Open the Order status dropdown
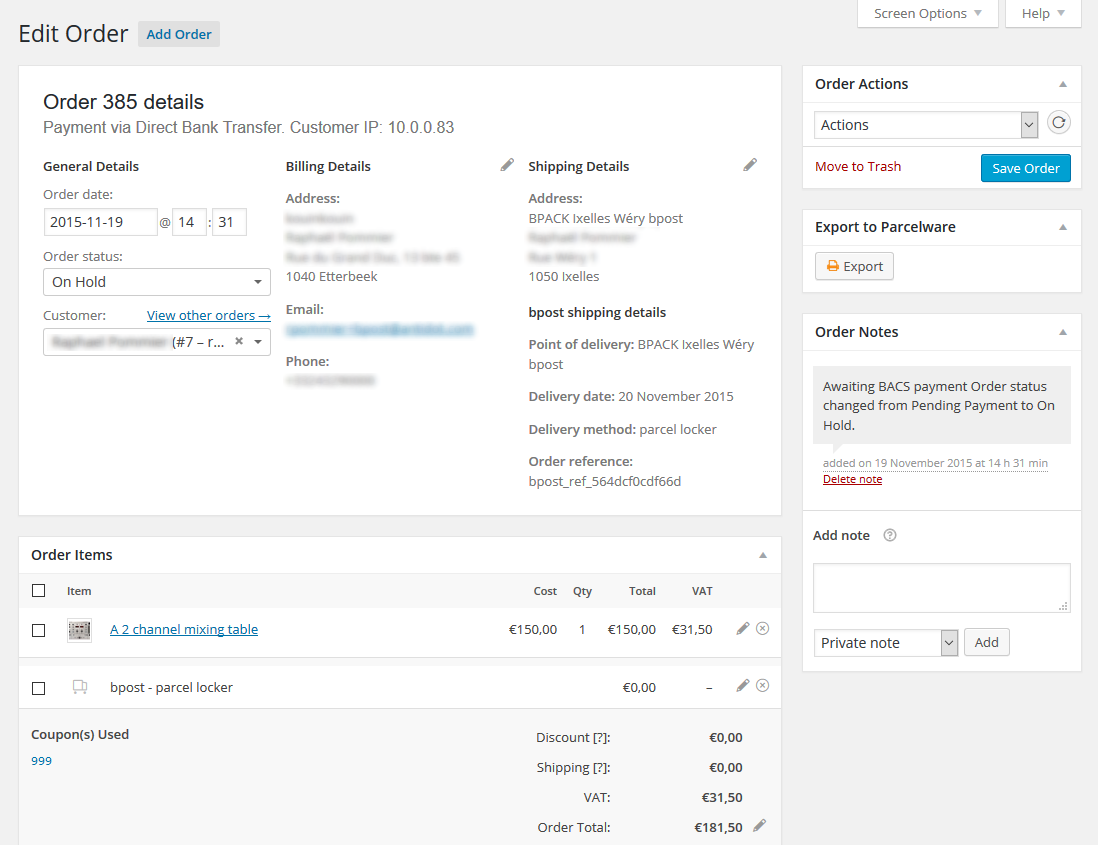This screenshot has width=1098, height=845. tap(156, 282)
